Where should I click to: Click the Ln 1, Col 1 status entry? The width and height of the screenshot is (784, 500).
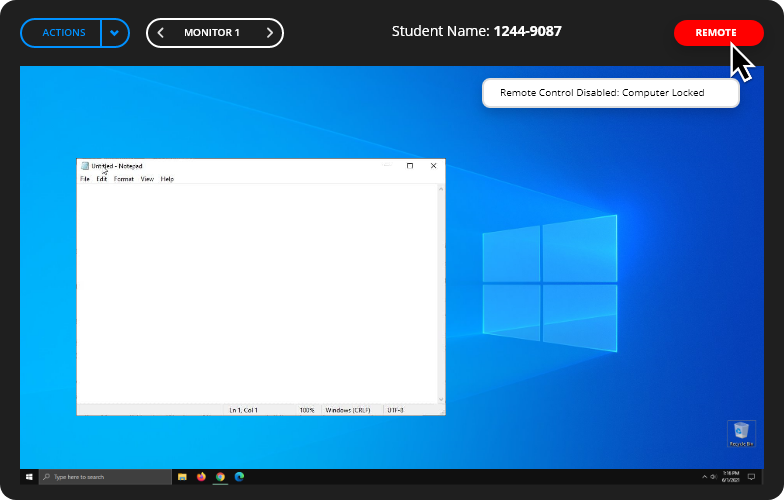tap(244, 410)
